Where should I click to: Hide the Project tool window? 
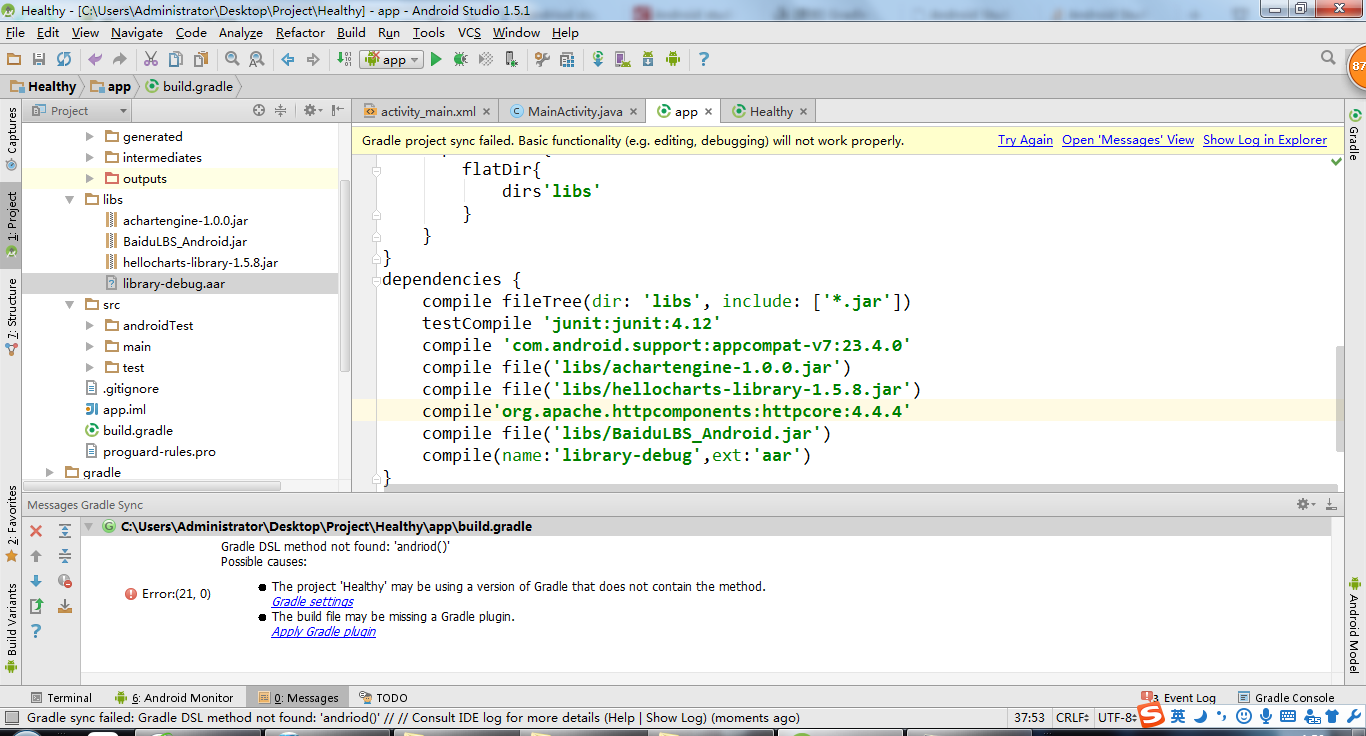pyautogui.click(x=337, y=111)
